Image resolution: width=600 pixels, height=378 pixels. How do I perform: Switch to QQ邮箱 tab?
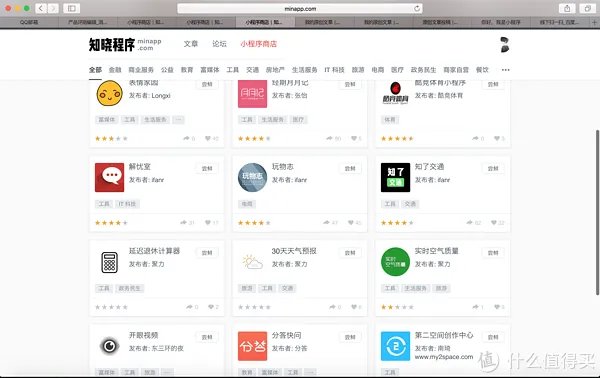coord(29,22)
